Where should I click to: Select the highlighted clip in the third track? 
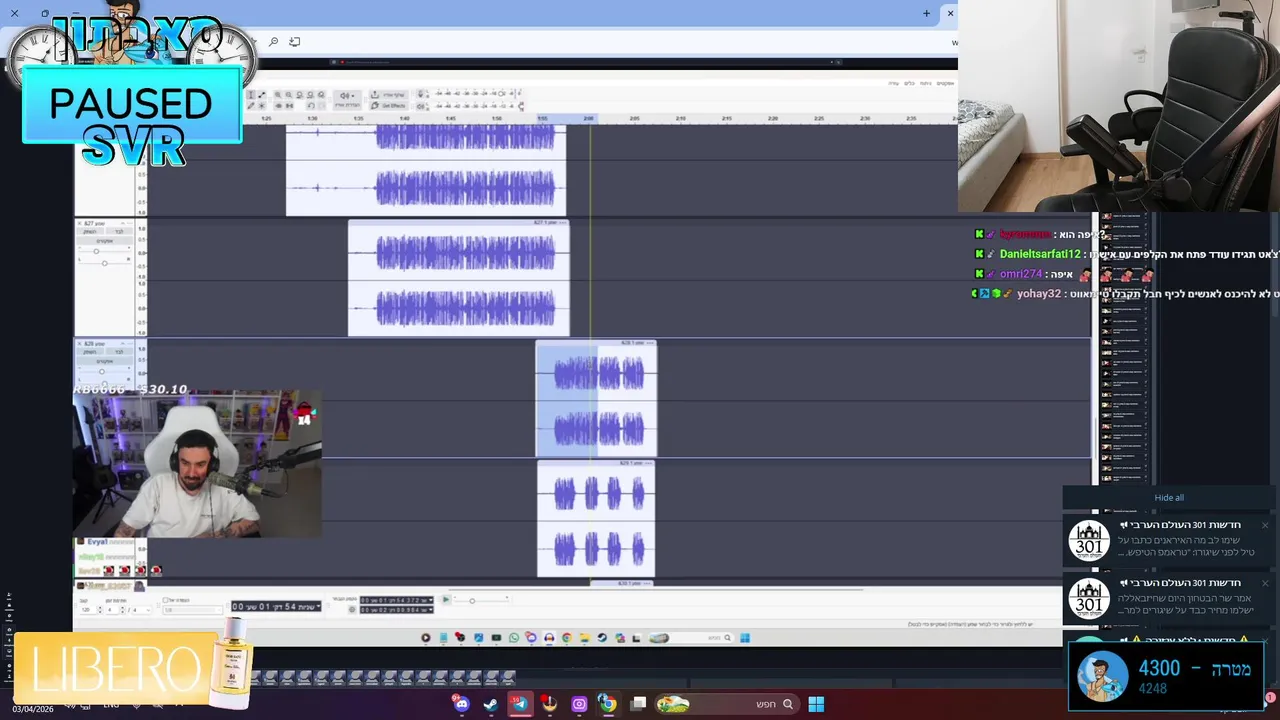596,399
